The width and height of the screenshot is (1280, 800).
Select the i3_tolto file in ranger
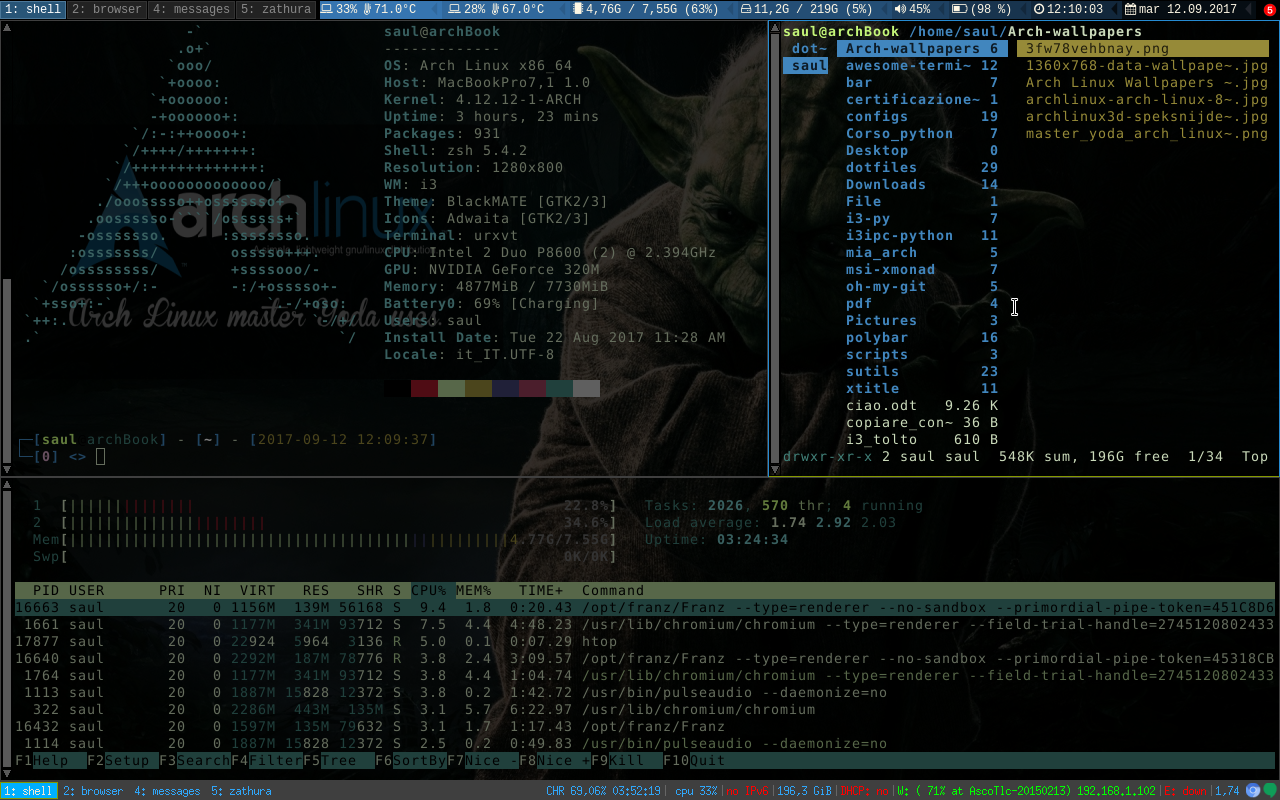click(922, 439)
